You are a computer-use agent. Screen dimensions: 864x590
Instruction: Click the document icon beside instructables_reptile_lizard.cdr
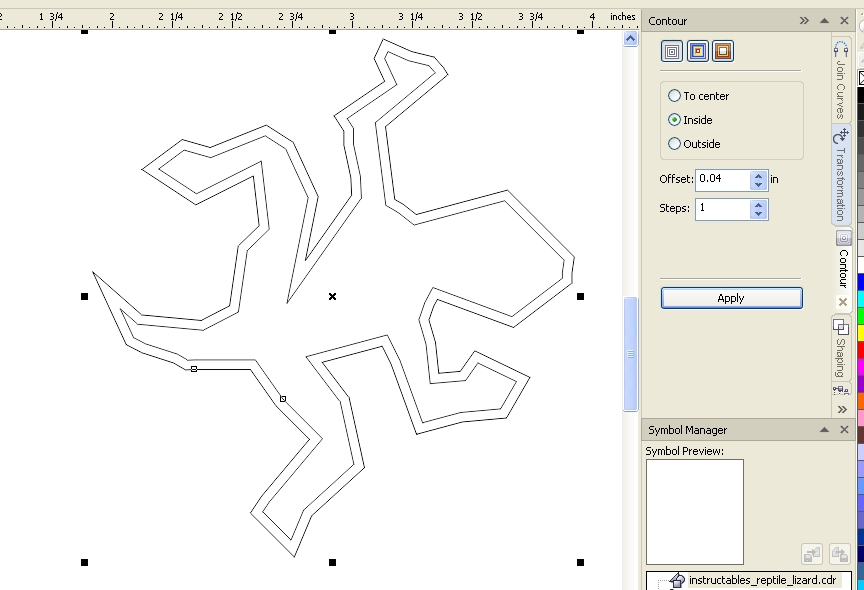coord(678,580)
